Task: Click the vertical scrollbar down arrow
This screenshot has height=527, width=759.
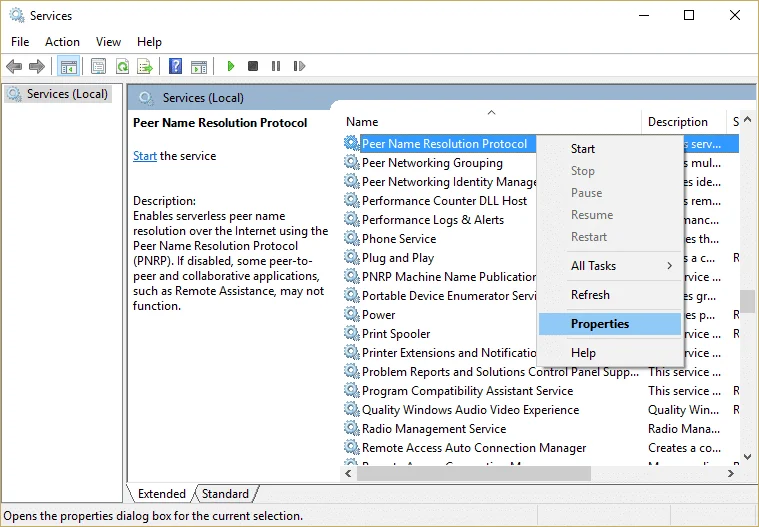Action: [x=747, y=456]
